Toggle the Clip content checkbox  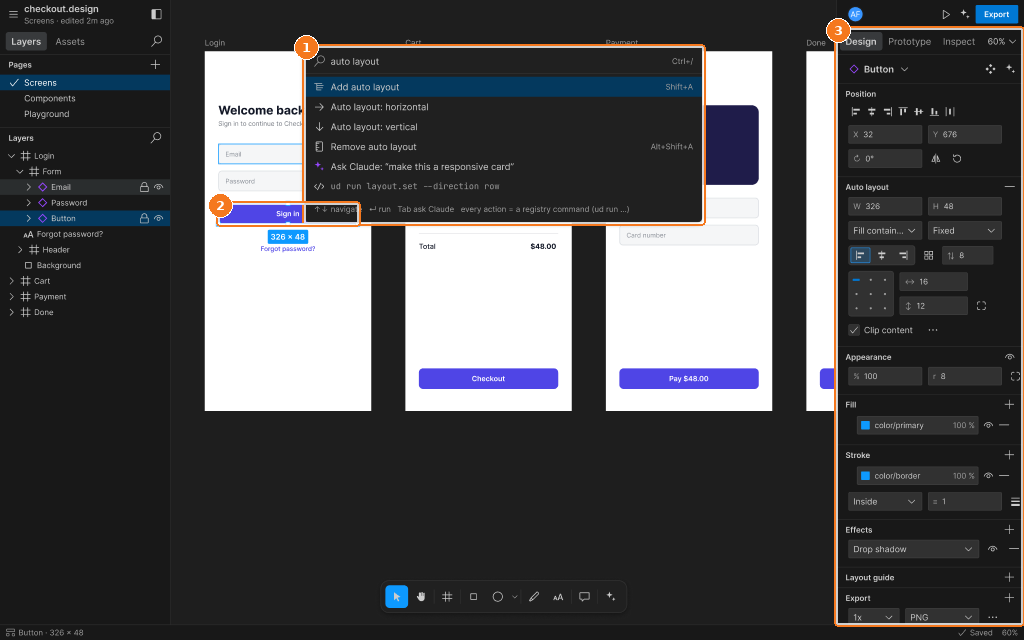point(854,330)
